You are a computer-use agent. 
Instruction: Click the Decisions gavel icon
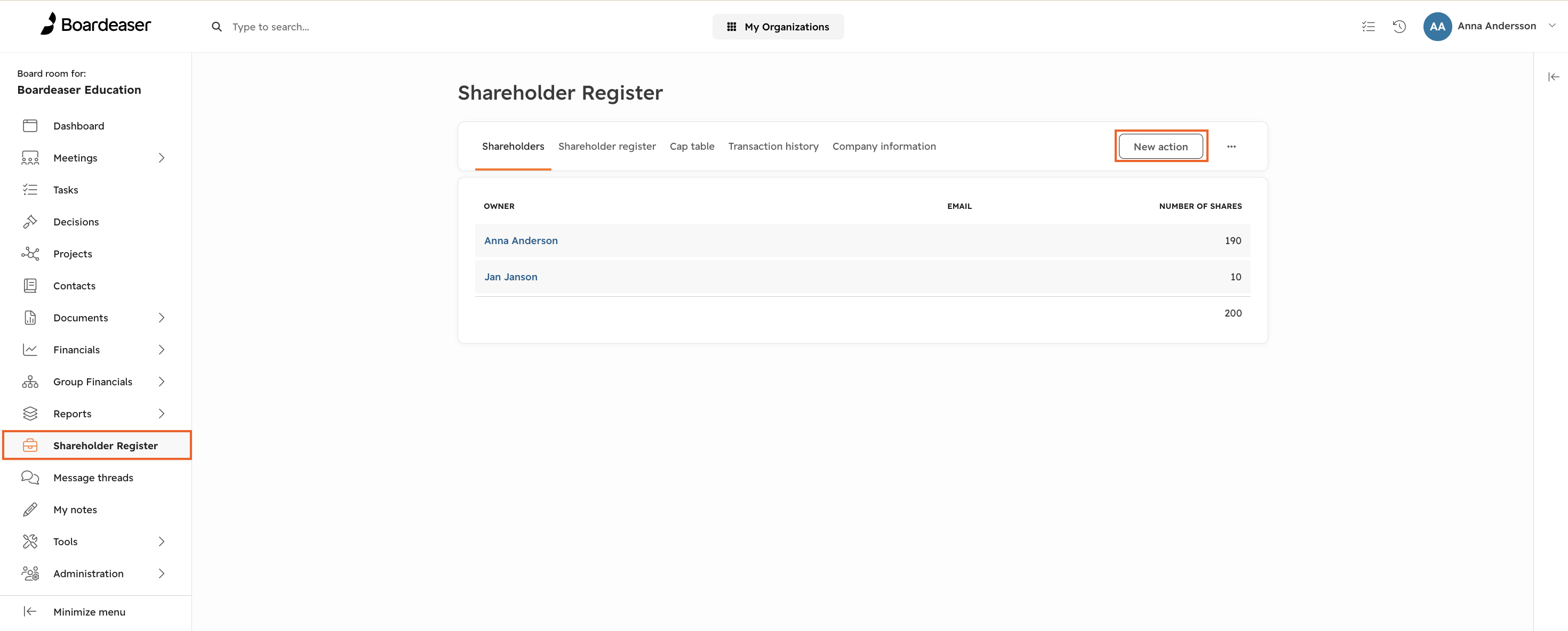pyautogui.click(x=30, y=222)
